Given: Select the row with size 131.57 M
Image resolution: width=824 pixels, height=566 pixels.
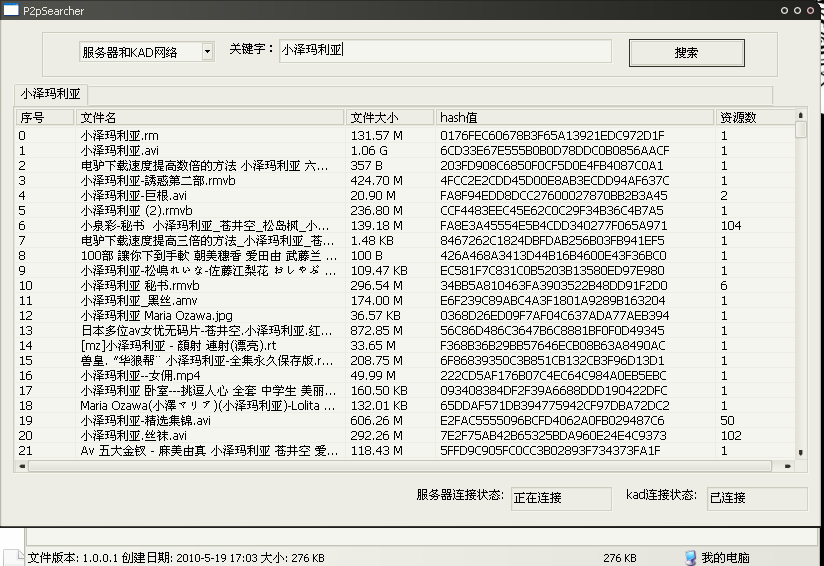Looking at the screenshot, I should (405, 136).
